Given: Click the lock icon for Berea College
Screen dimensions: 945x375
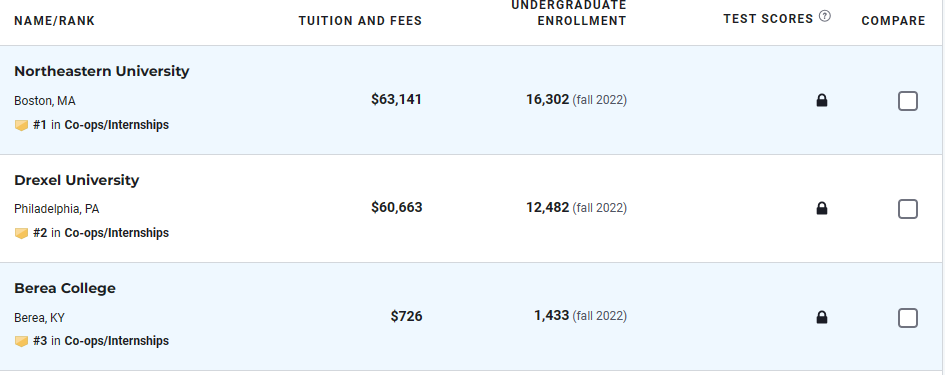Looking at the screenshot, I should 821,317.
